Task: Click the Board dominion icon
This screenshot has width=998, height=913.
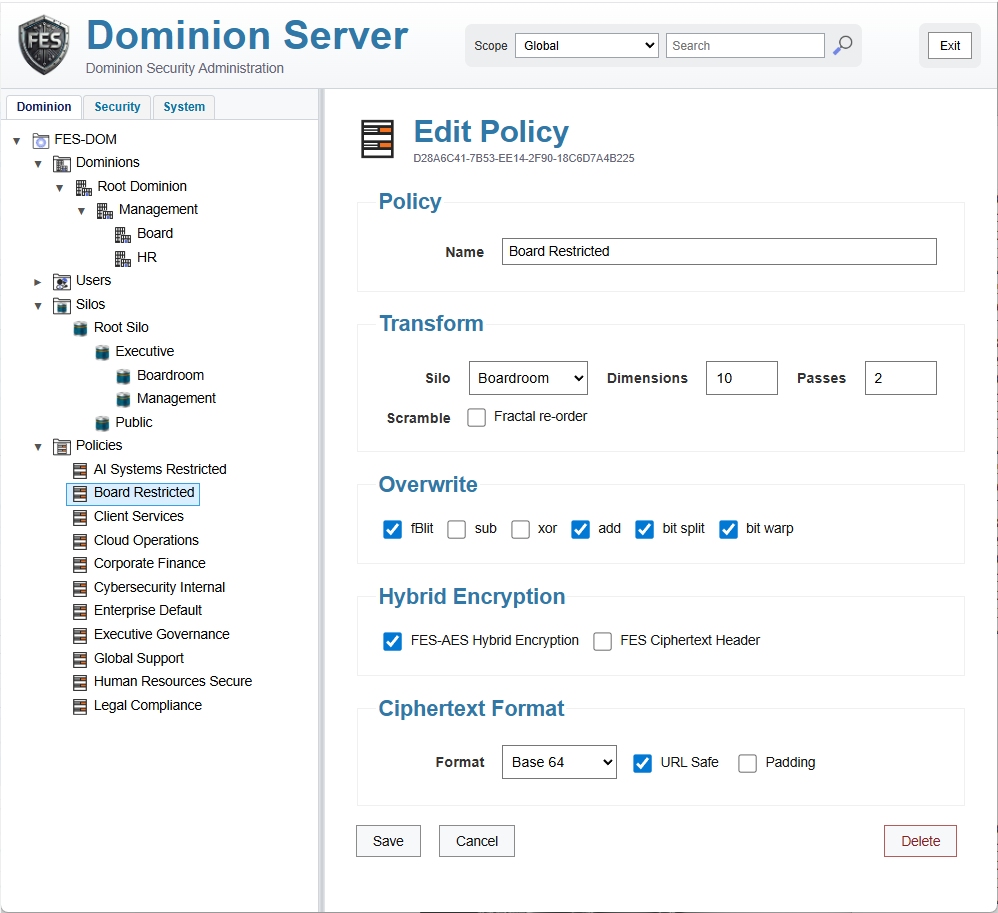Action: click(123, 234)
